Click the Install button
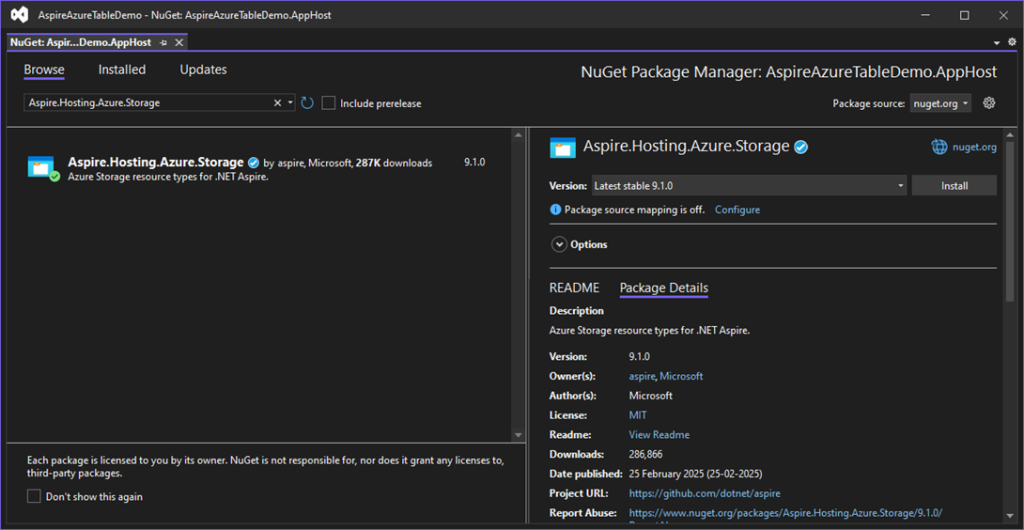Screen dimensions: 1024x530 click(954, 185)
